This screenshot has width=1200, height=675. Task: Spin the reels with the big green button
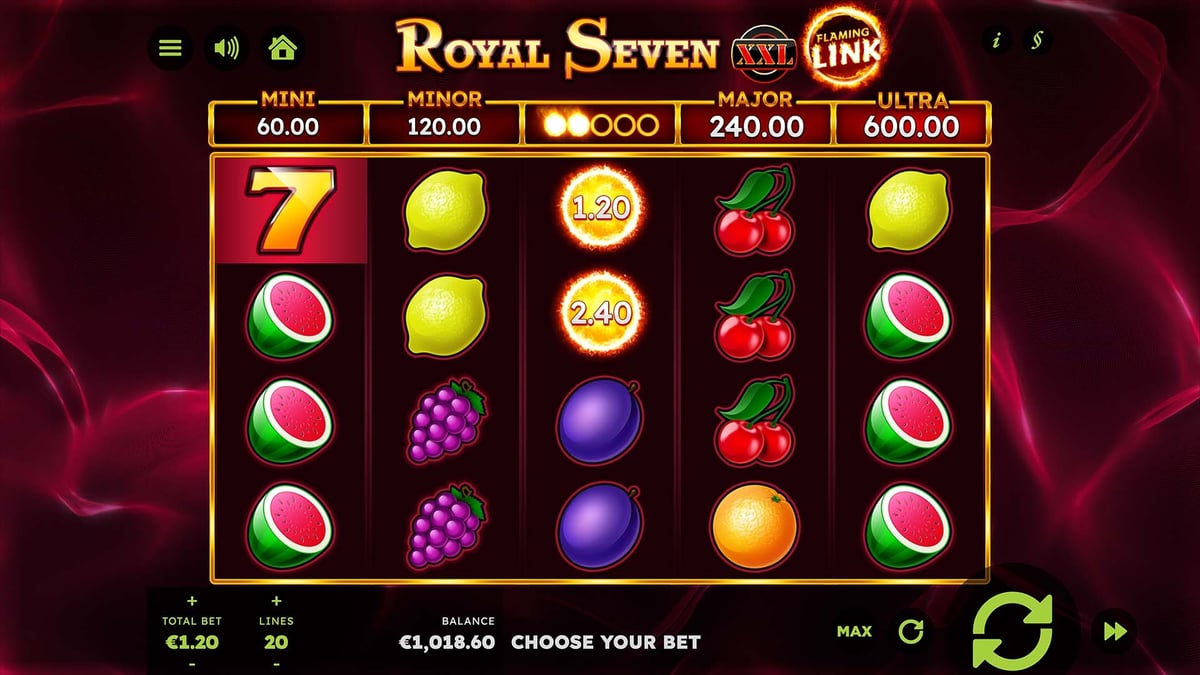pyautogui.click(x=1012, y=631)
